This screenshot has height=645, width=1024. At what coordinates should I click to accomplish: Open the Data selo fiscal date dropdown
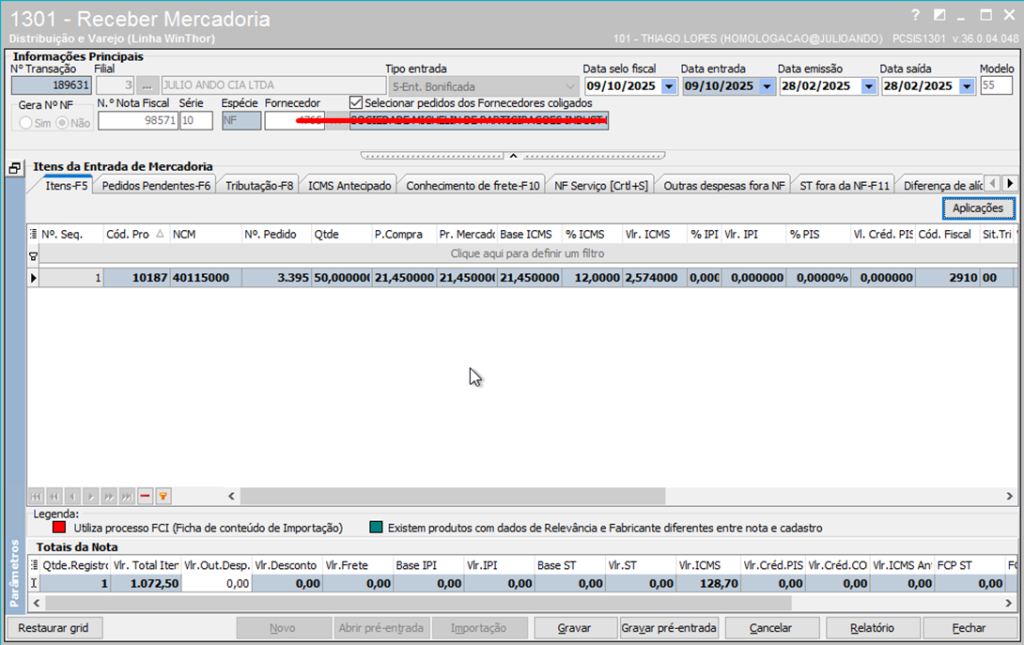coord(669,86)
